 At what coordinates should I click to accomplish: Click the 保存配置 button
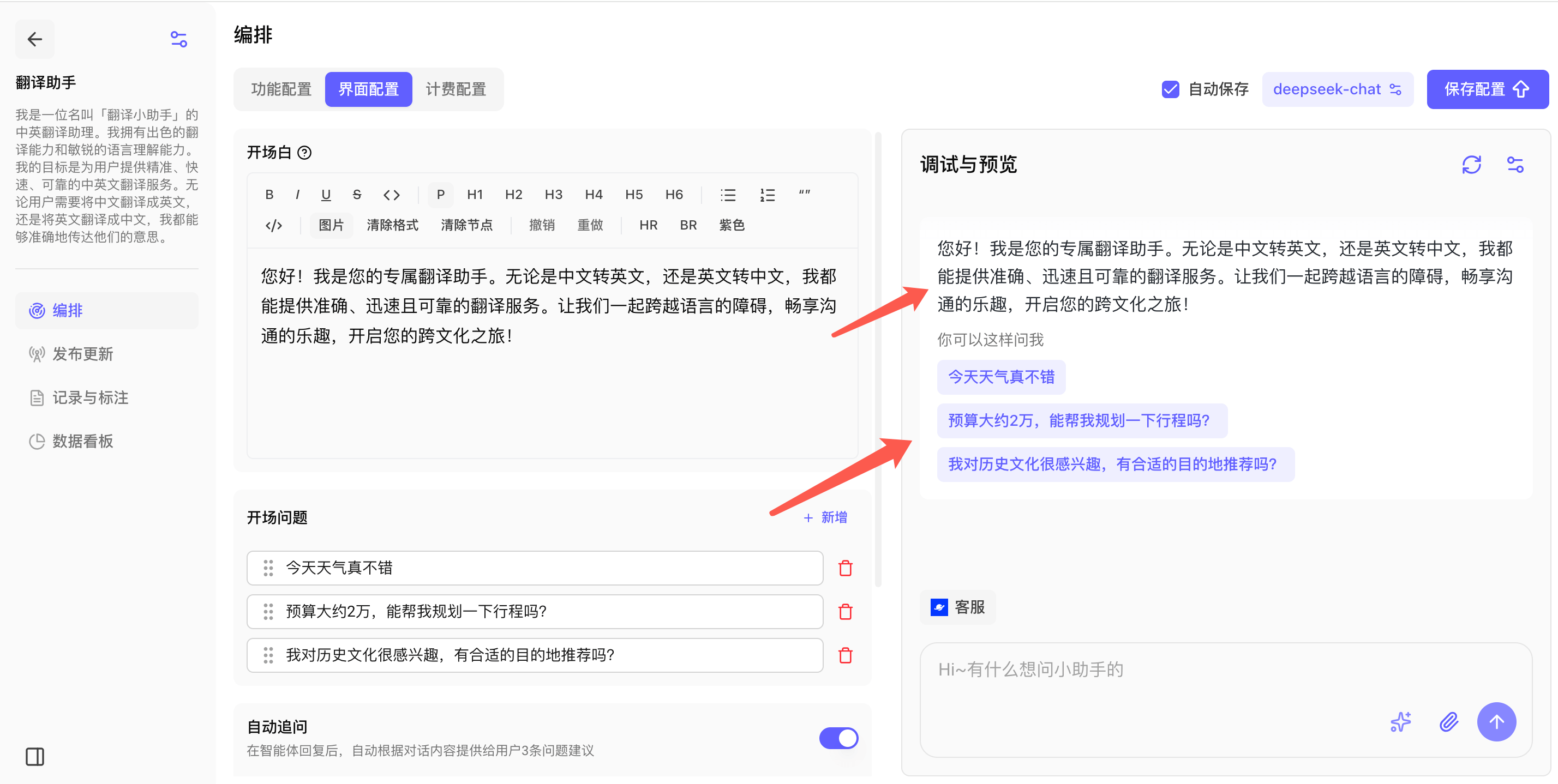pyautogui.click(x=1487, y=89)
